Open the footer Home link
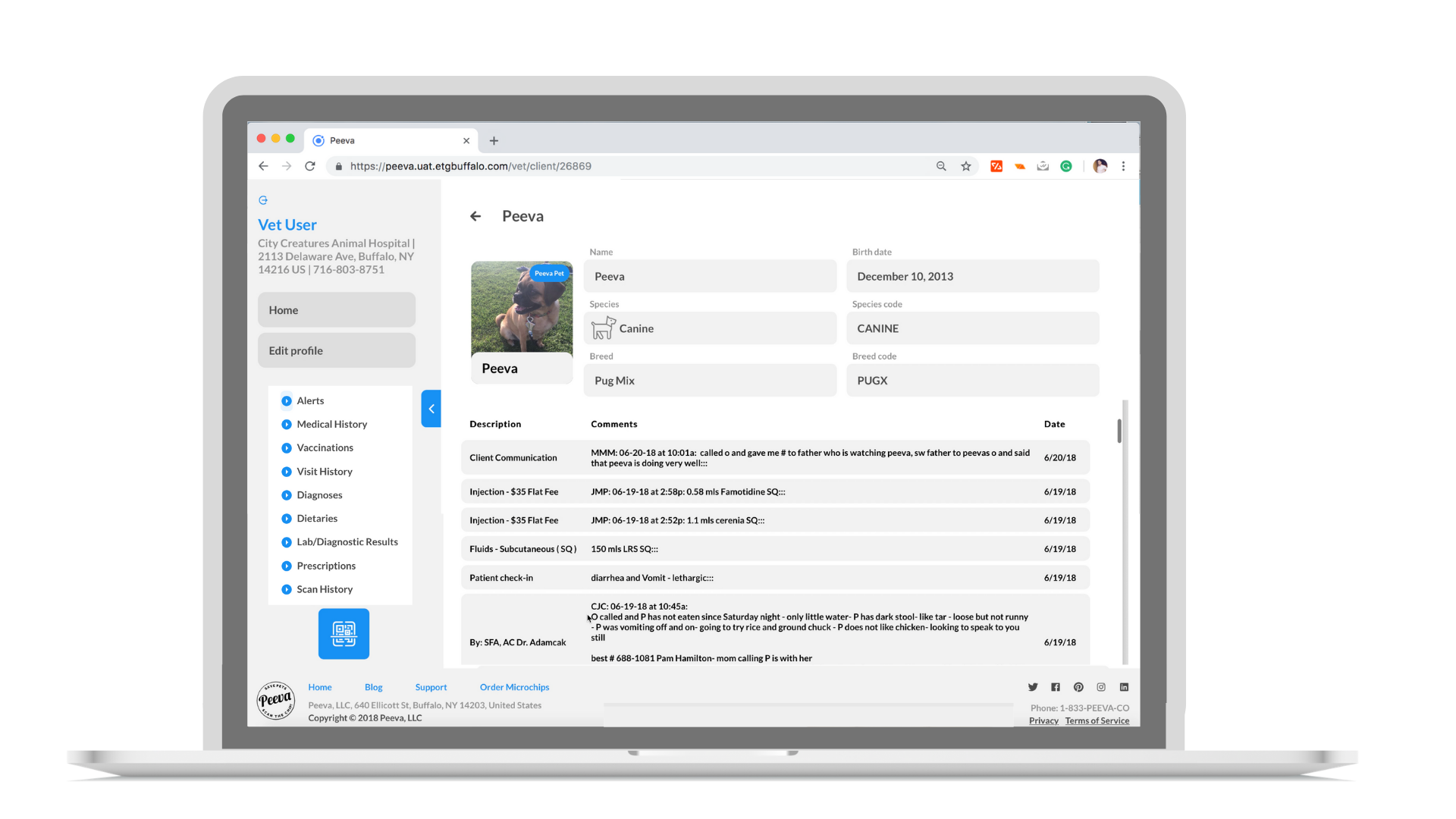The width and height of the screenshot is (1456, 819). pos(320,687)
